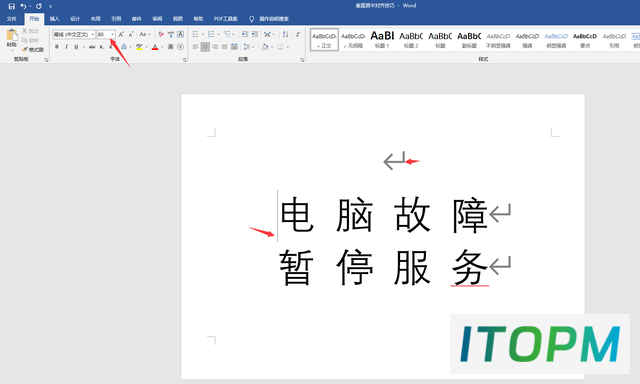Click the yellow text highlight color button

139,47
